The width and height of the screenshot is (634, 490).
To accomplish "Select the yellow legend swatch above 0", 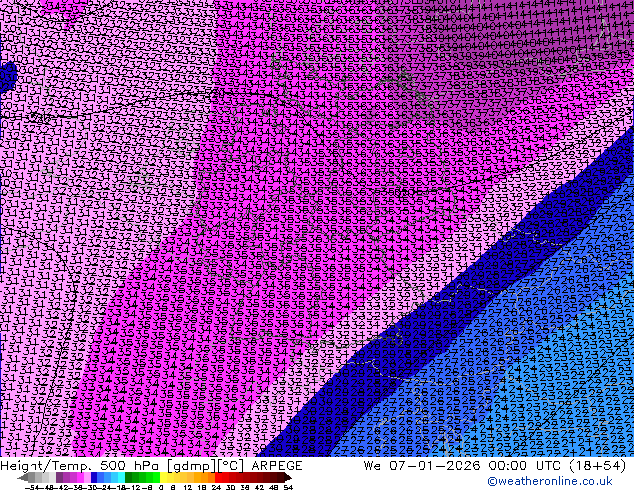I will [x=163, y=477].
